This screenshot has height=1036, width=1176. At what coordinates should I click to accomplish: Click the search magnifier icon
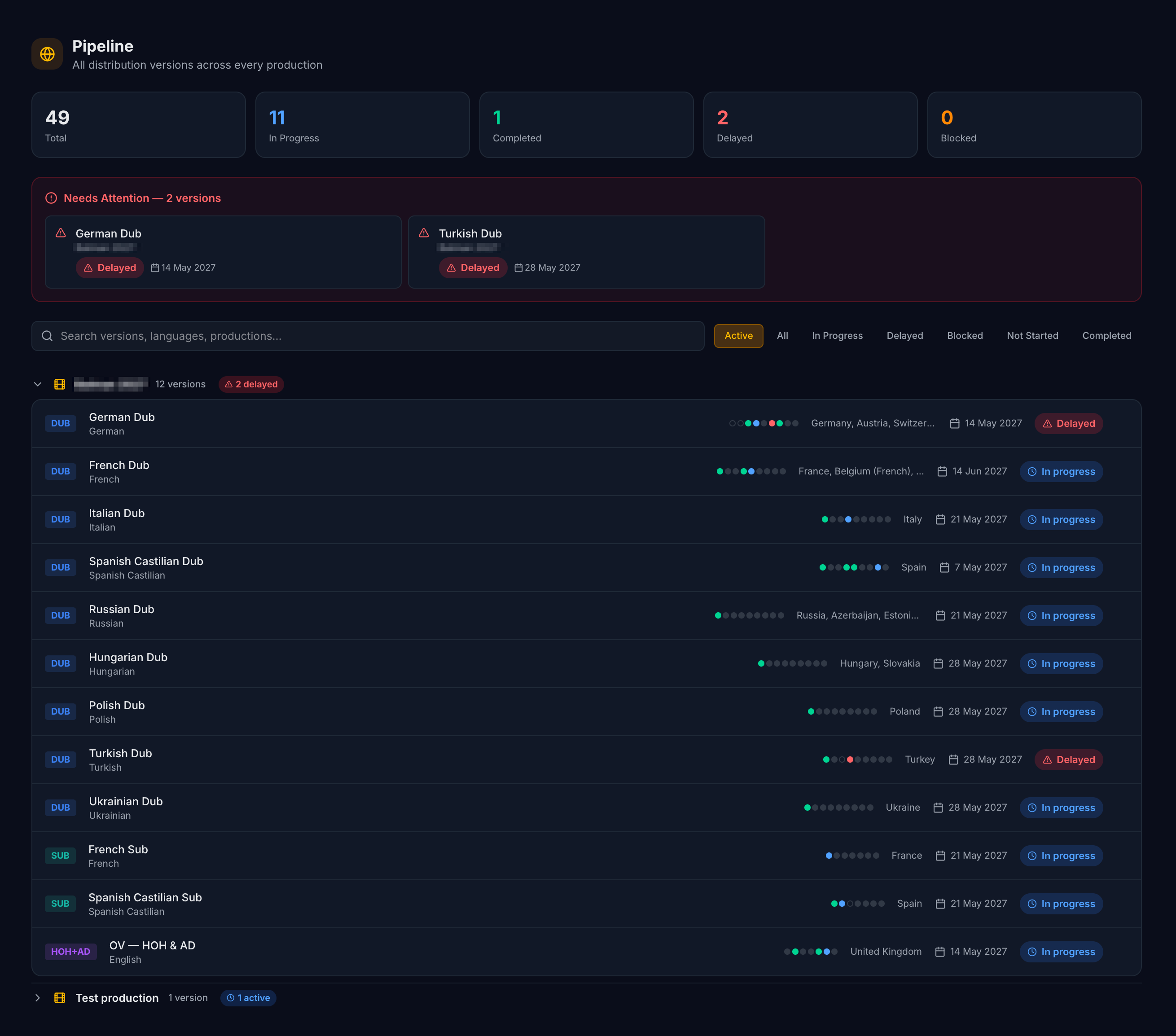point(47,336)
